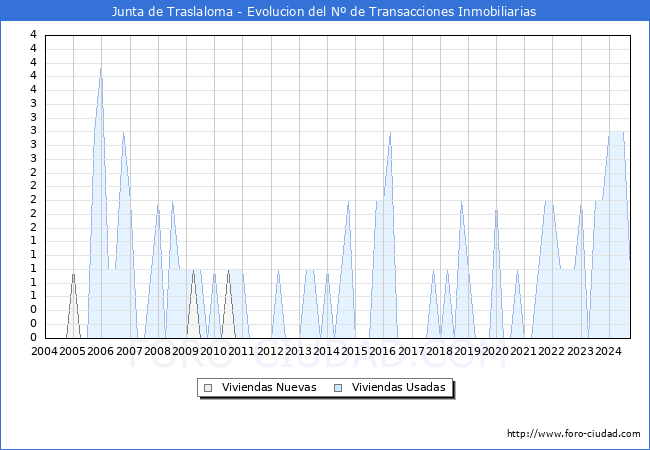This screenshot has width=650, height=450.
Task: Click the 2022 year axis label
Action: (551, 351)
